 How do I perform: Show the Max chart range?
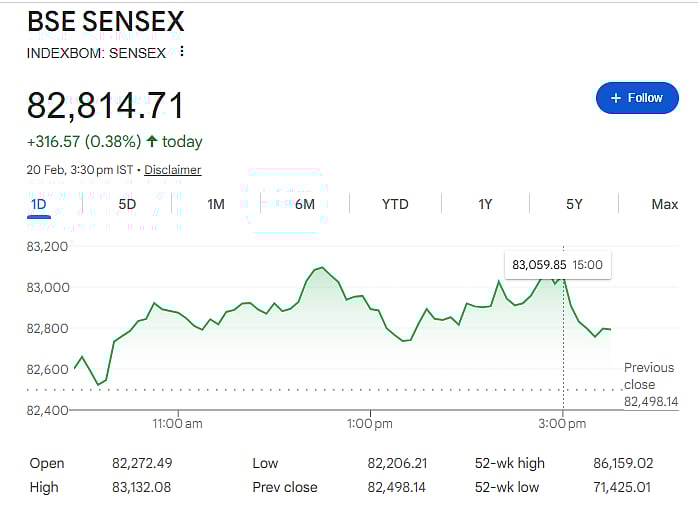[665, 204]
